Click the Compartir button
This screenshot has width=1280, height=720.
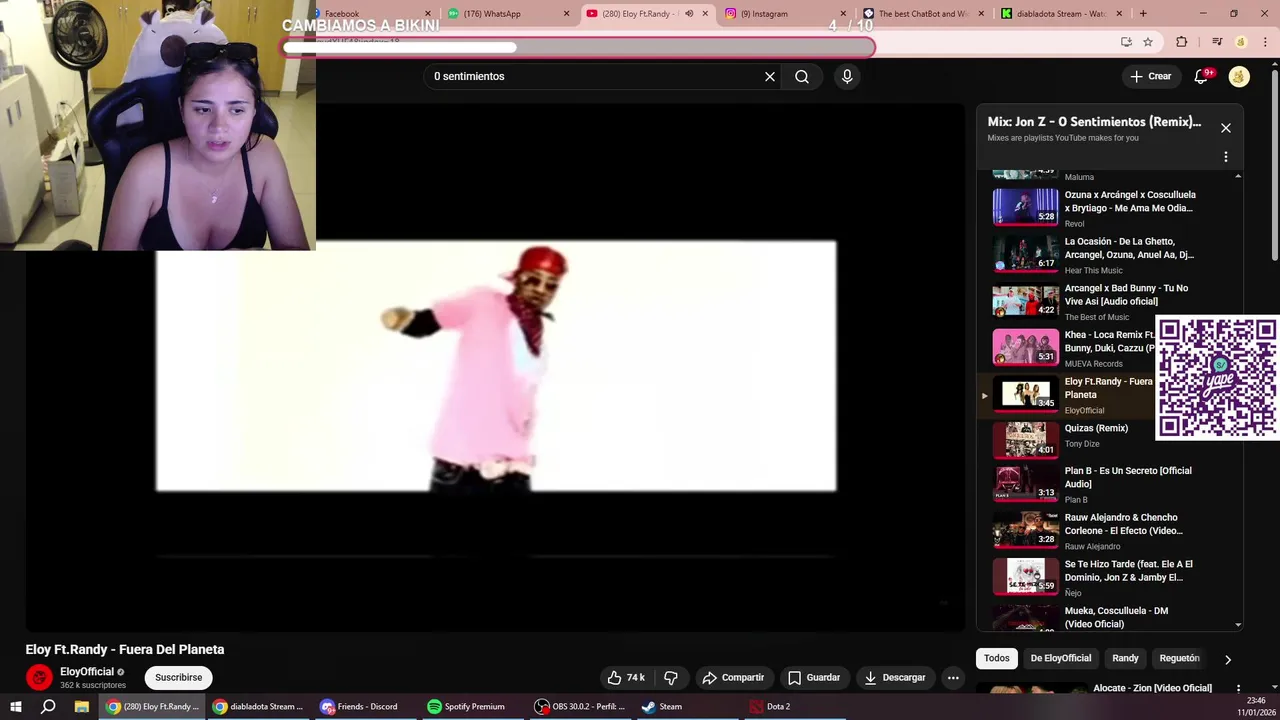point(734,677)
